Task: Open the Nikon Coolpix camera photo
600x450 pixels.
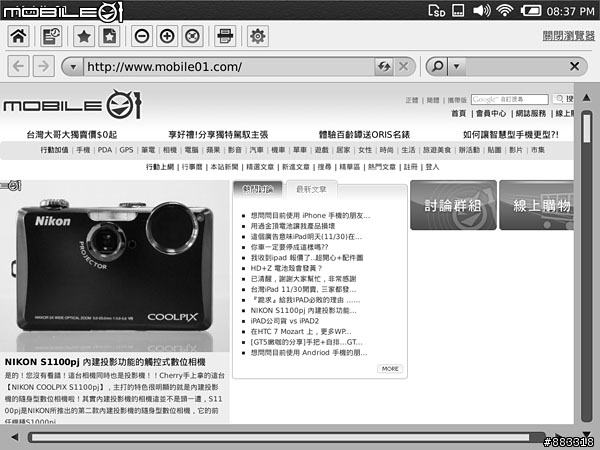Action: [x=114, y=266]
